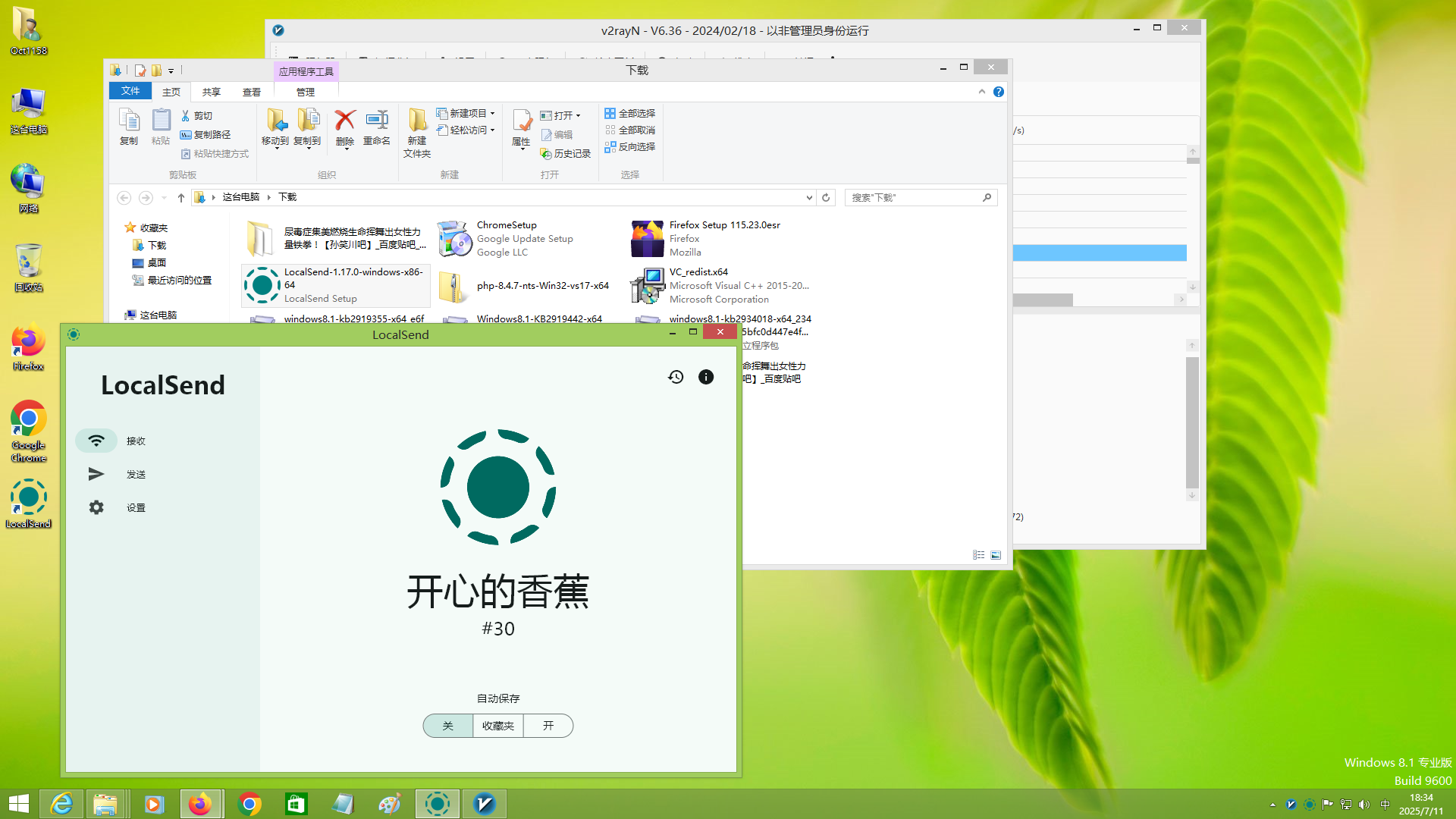
Task: Switch Explorer to details view
Action: click(978, 555)
